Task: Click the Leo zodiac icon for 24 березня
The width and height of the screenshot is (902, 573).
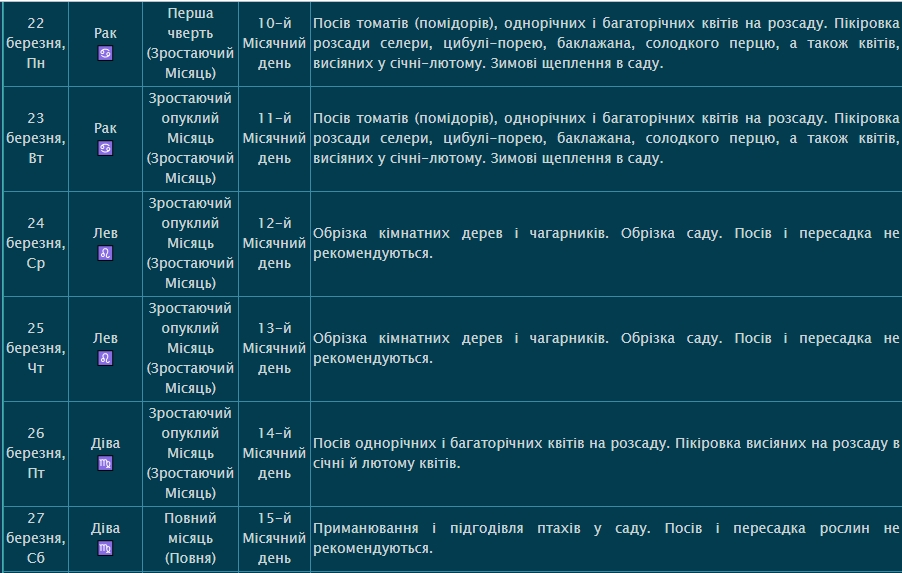Action: [x=105, y=254]
